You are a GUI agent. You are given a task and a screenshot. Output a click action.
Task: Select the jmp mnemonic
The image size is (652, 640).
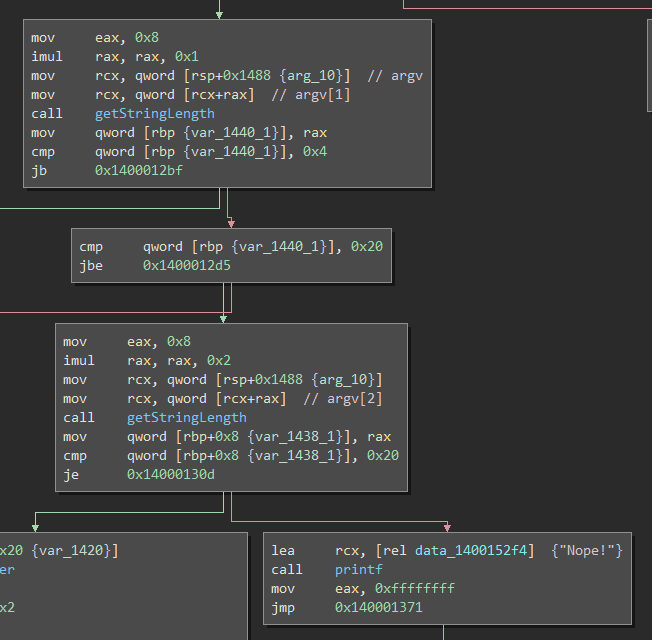point(283,607)
